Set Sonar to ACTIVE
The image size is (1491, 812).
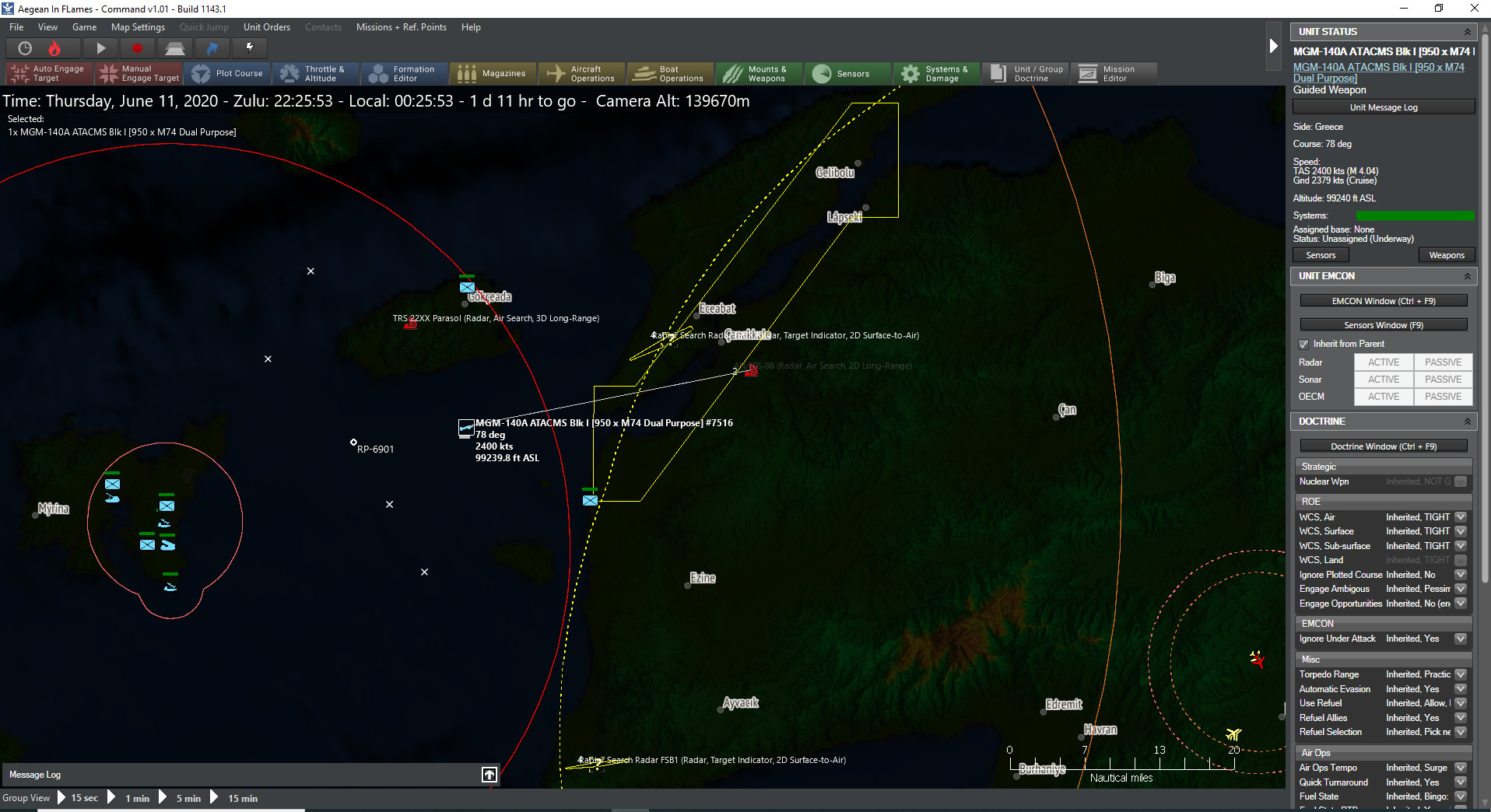pos(1383,379)
